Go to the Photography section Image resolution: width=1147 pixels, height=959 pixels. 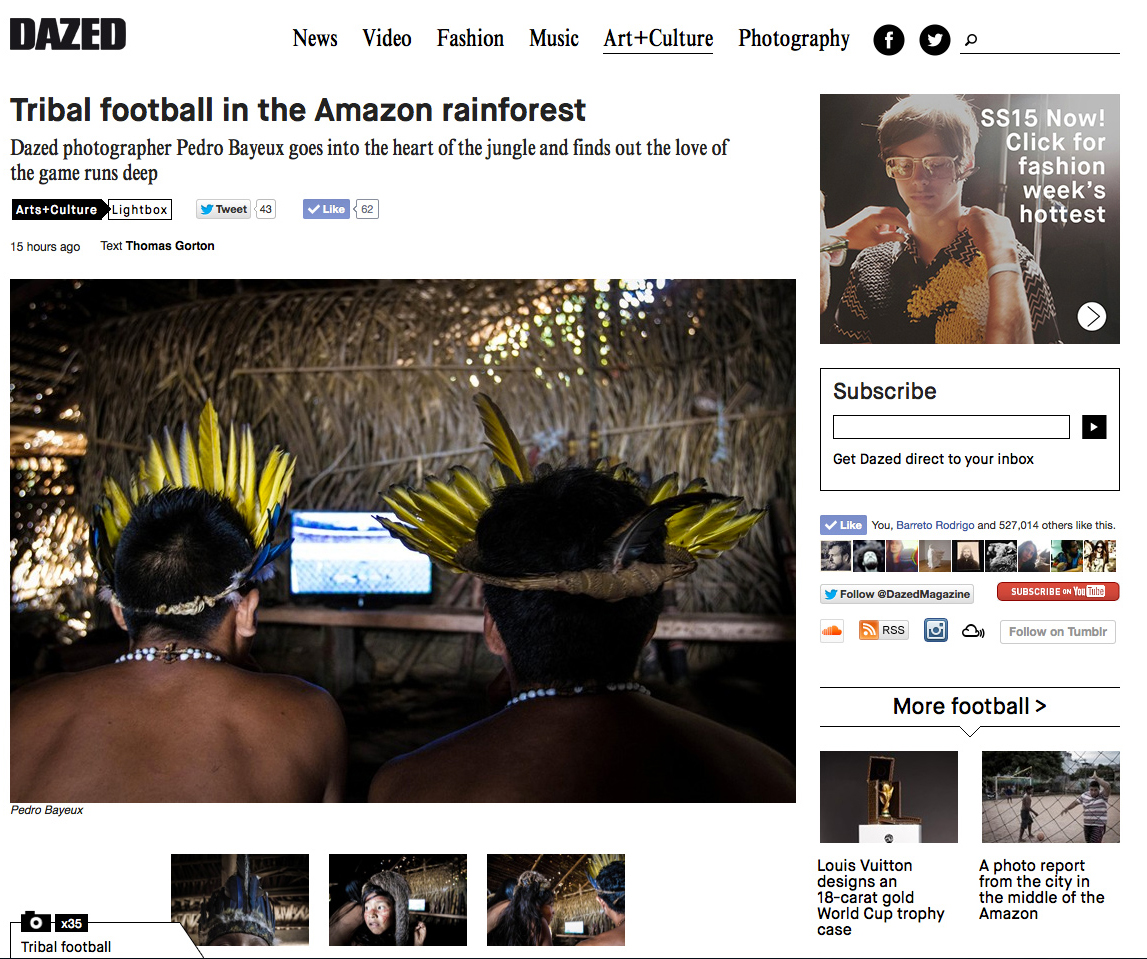click(x=794, y=38)
